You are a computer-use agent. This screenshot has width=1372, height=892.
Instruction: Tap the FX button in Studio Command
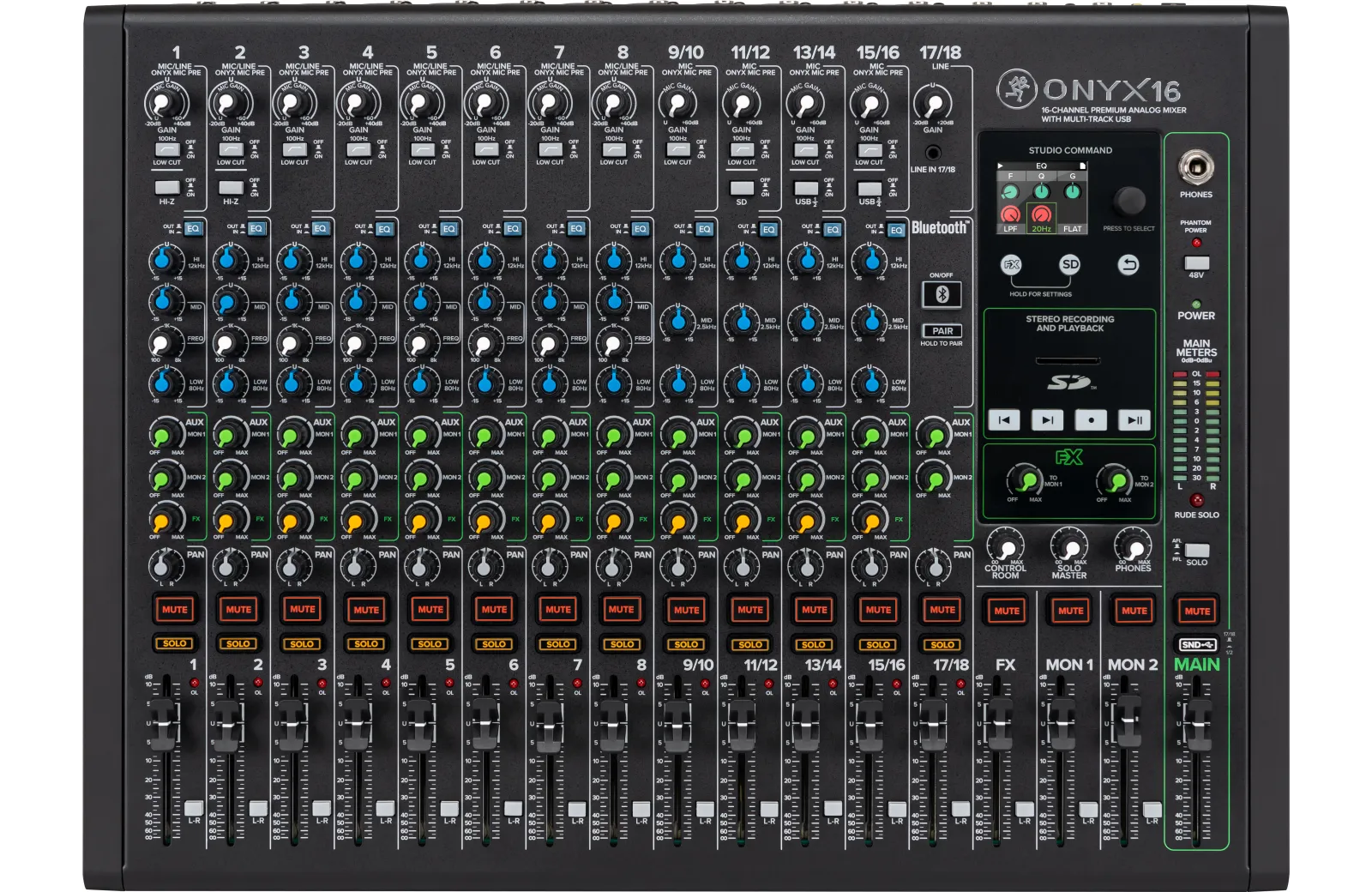tap(1012, 265)
